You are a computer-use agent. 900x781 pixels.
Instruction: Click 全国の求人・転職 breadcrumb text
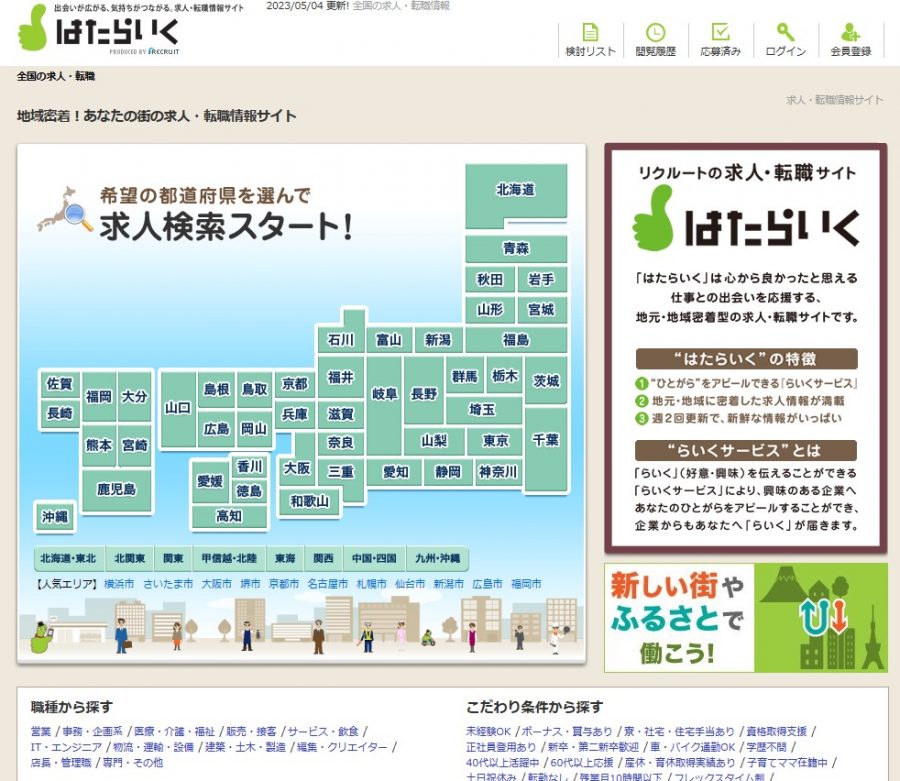(56, 76)
